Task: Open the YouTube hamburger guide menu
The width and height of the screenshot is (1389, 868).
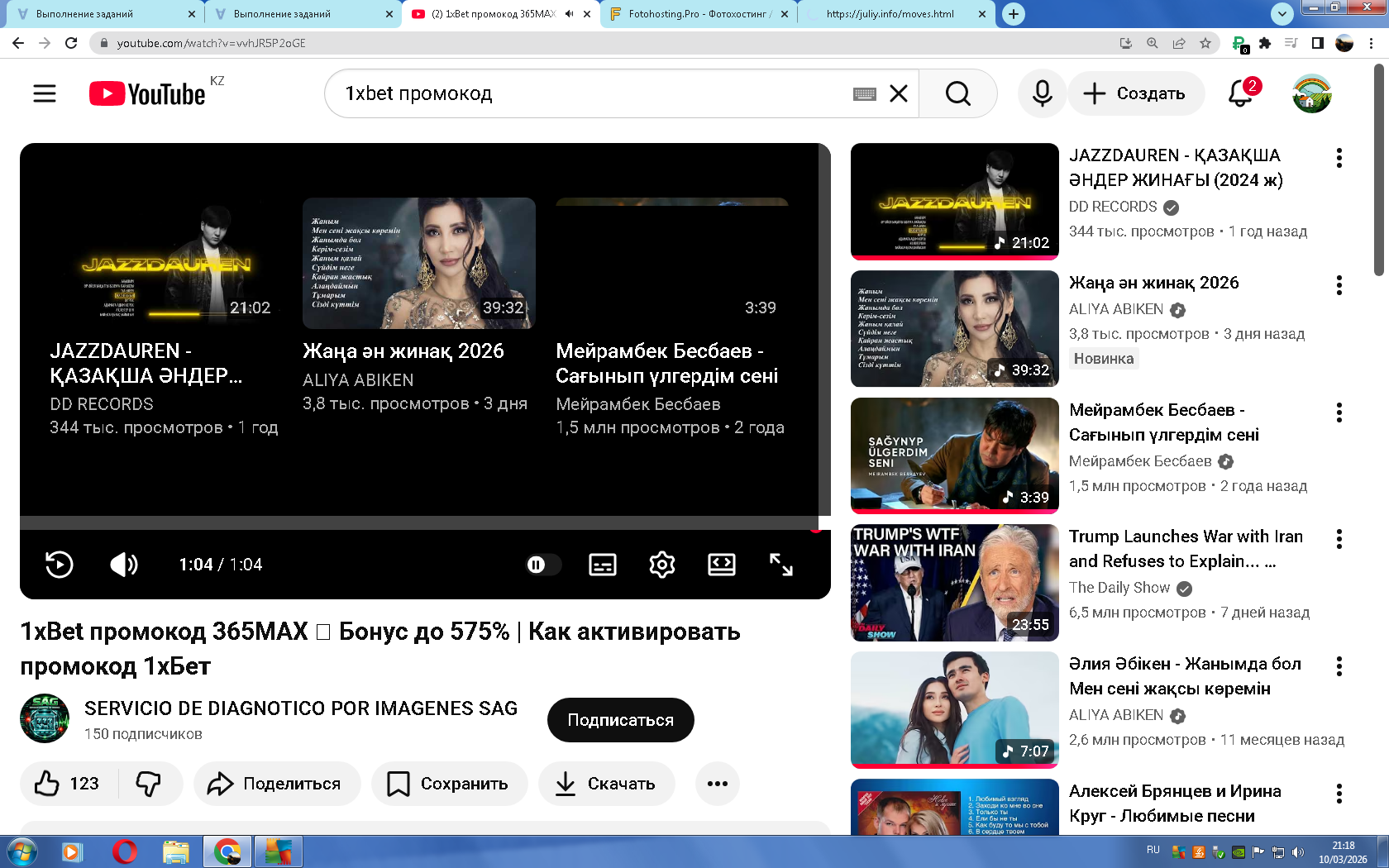Action: click(45, 93)
